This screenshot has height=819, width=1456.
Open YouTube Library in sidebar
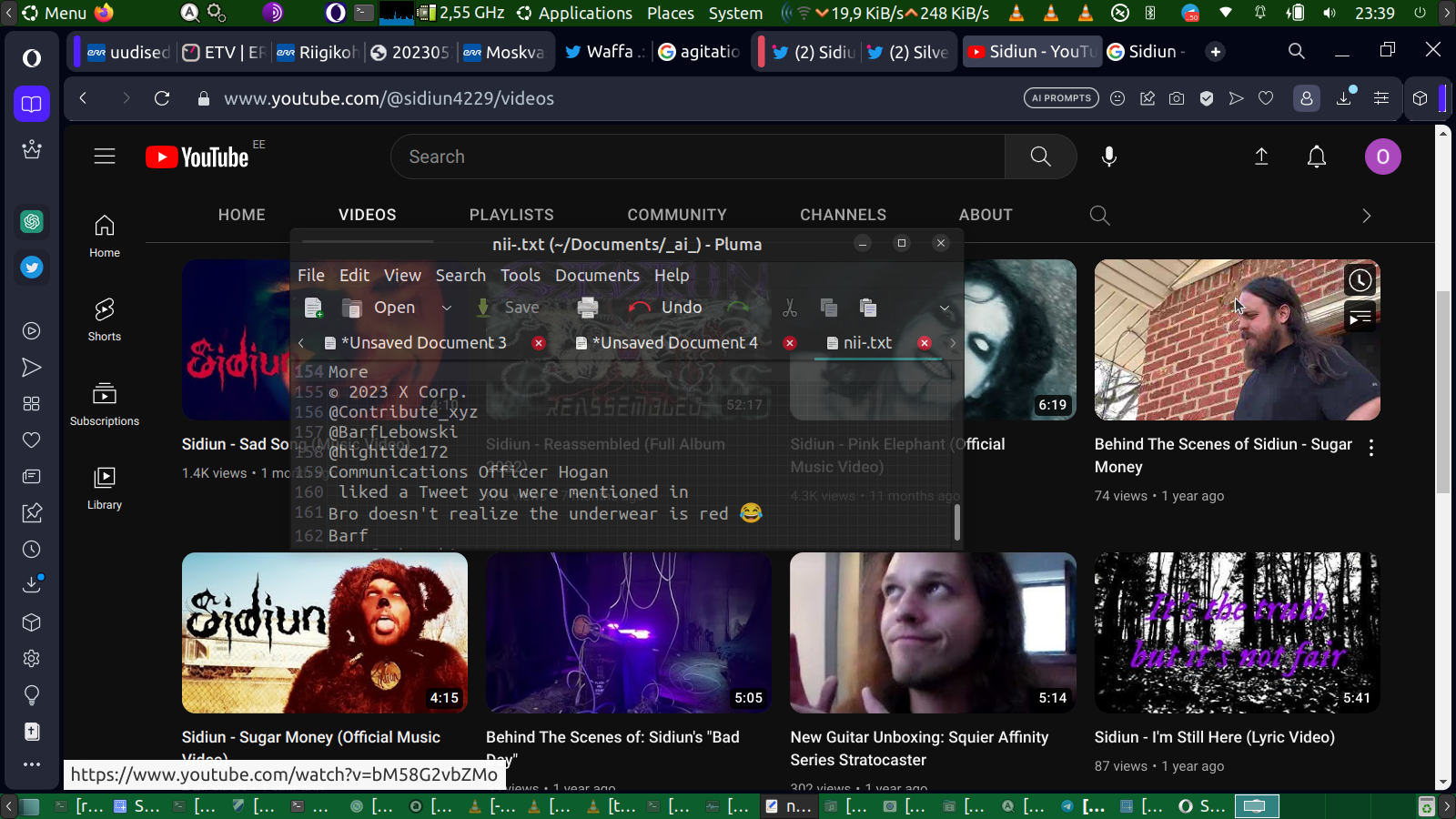point(105,488)
